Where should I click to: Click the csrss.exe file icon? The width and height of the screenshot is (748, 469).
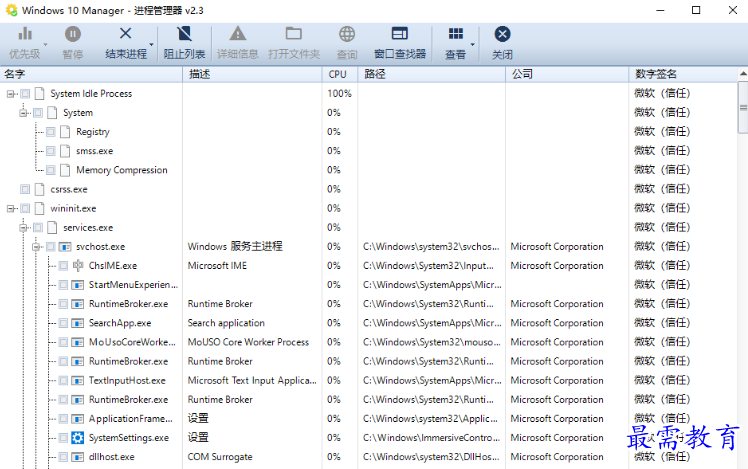tap(40, 189)
